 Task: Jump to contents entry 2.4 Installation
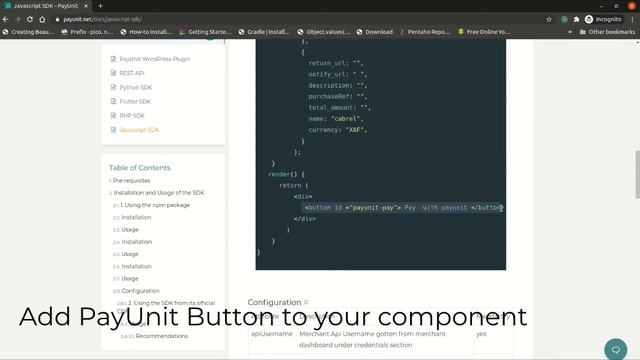click(137, 242)
